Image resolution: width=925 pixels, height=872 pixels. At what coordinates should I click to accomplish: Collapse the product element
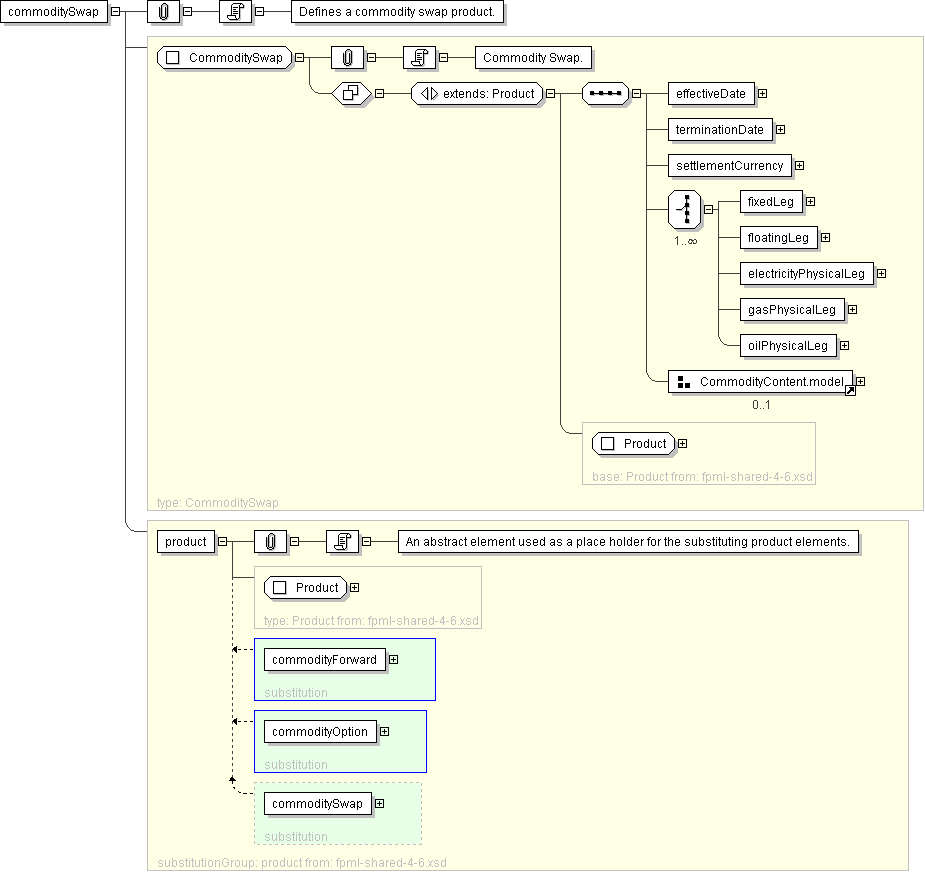pos(222,542)
